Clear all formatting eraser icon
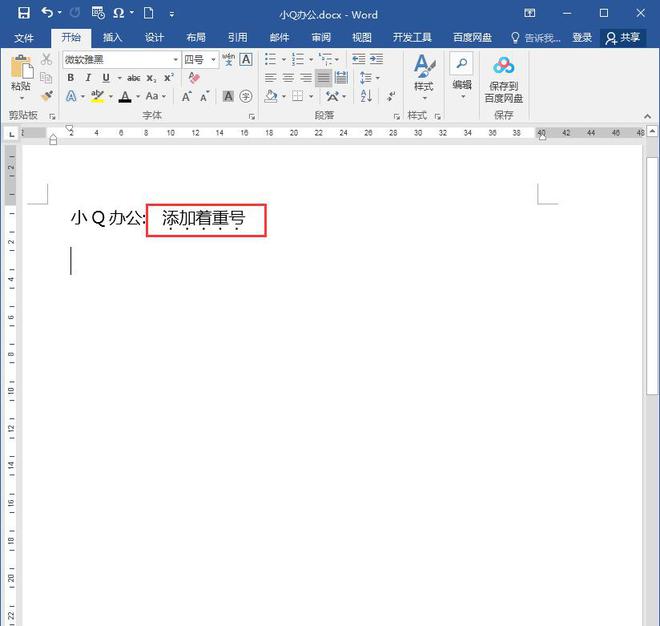Image resolution: width=660 pixels, height=626 pixels. click(x=194, y=78)
